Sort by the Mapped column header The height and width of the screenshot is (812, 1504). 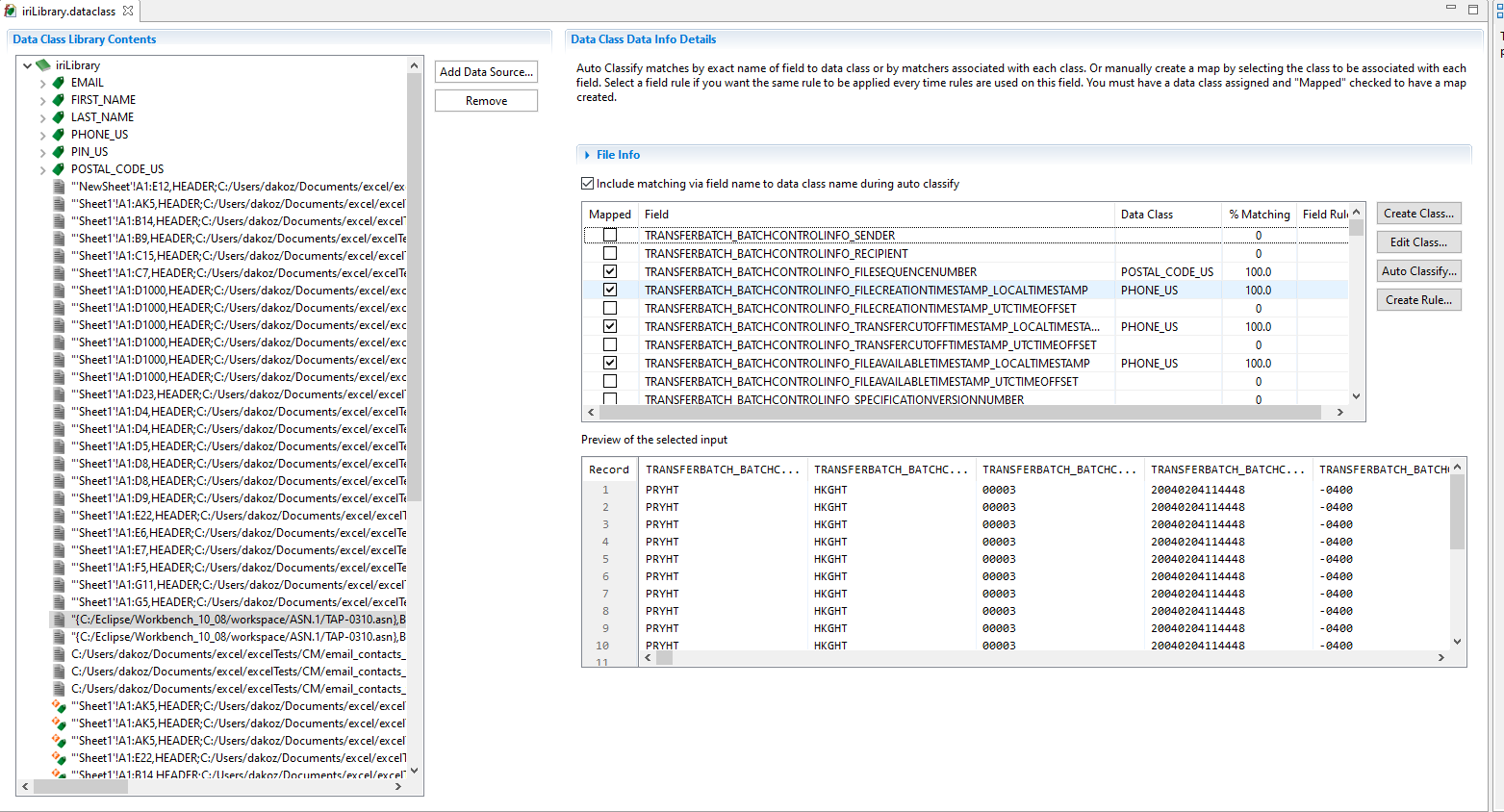click(x=610, y=215)
